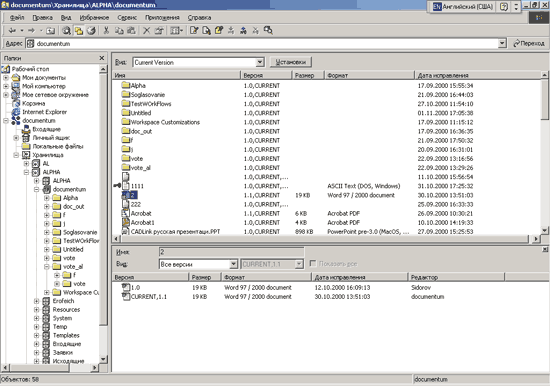
Task: Sort file list by Формат column
Action: tap(369, 75)
